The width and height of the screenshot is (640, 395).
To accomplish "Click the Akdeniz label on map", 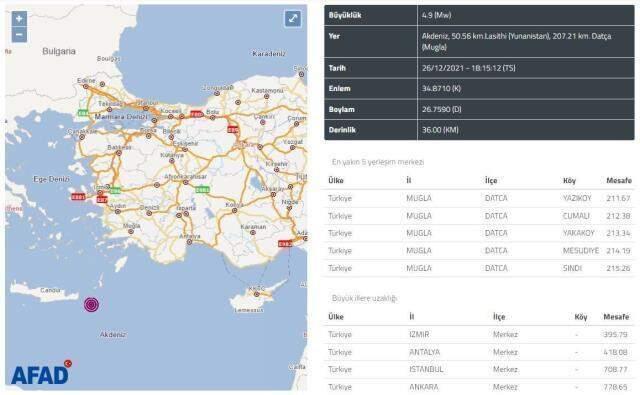I will coord(113,335).
